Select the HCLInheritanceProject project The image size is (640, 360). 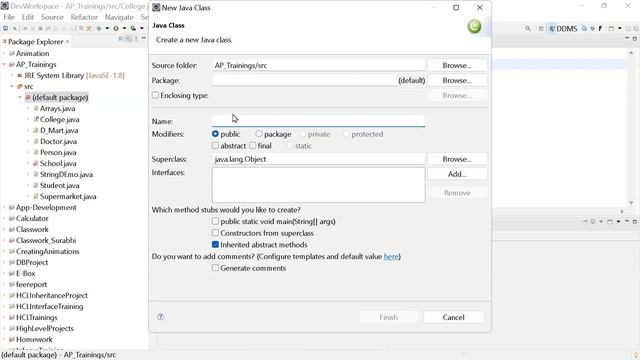(51, 295)
